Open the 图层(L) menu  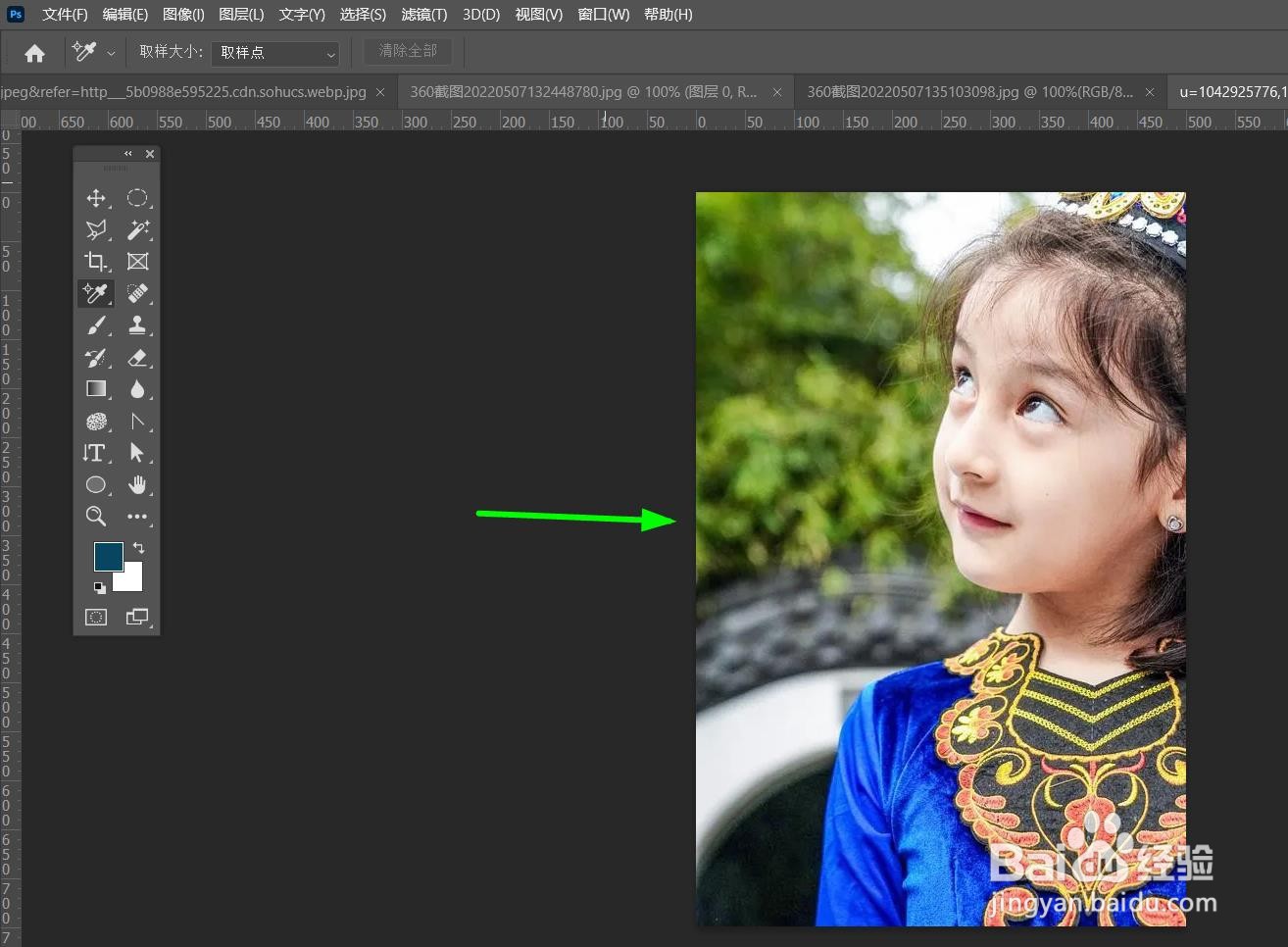tap(241, 15)
